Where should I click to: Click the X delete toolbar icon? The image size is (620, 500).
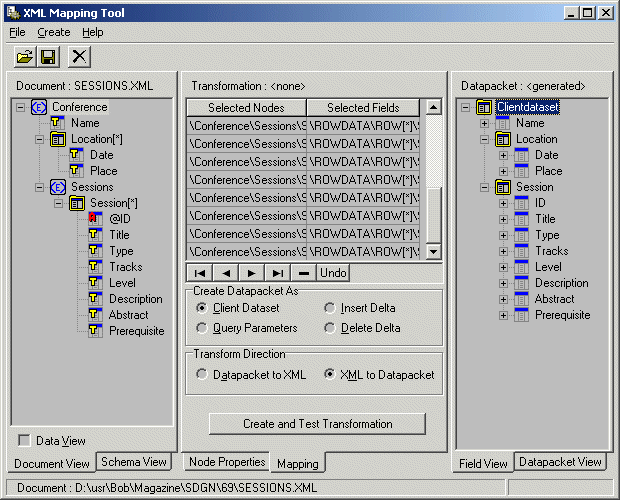click(x=79, y=58)
